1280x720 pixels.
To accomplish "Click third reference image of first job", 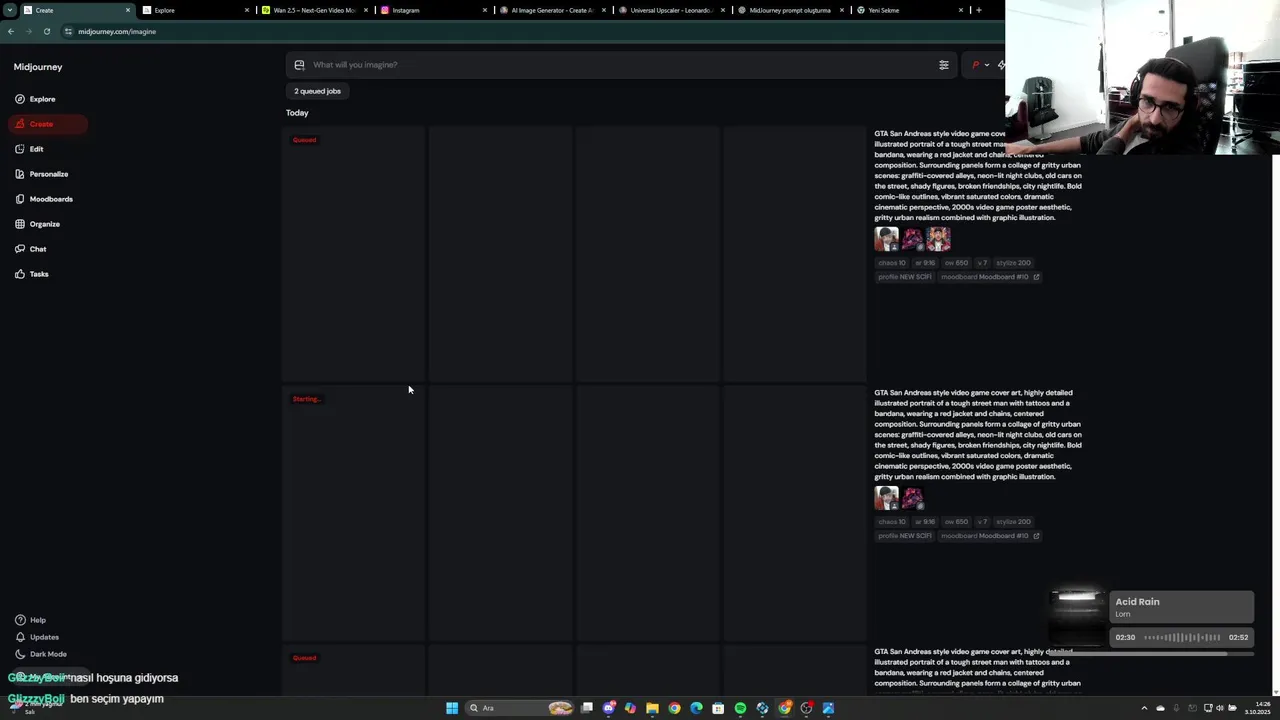I will pos(938,239).
